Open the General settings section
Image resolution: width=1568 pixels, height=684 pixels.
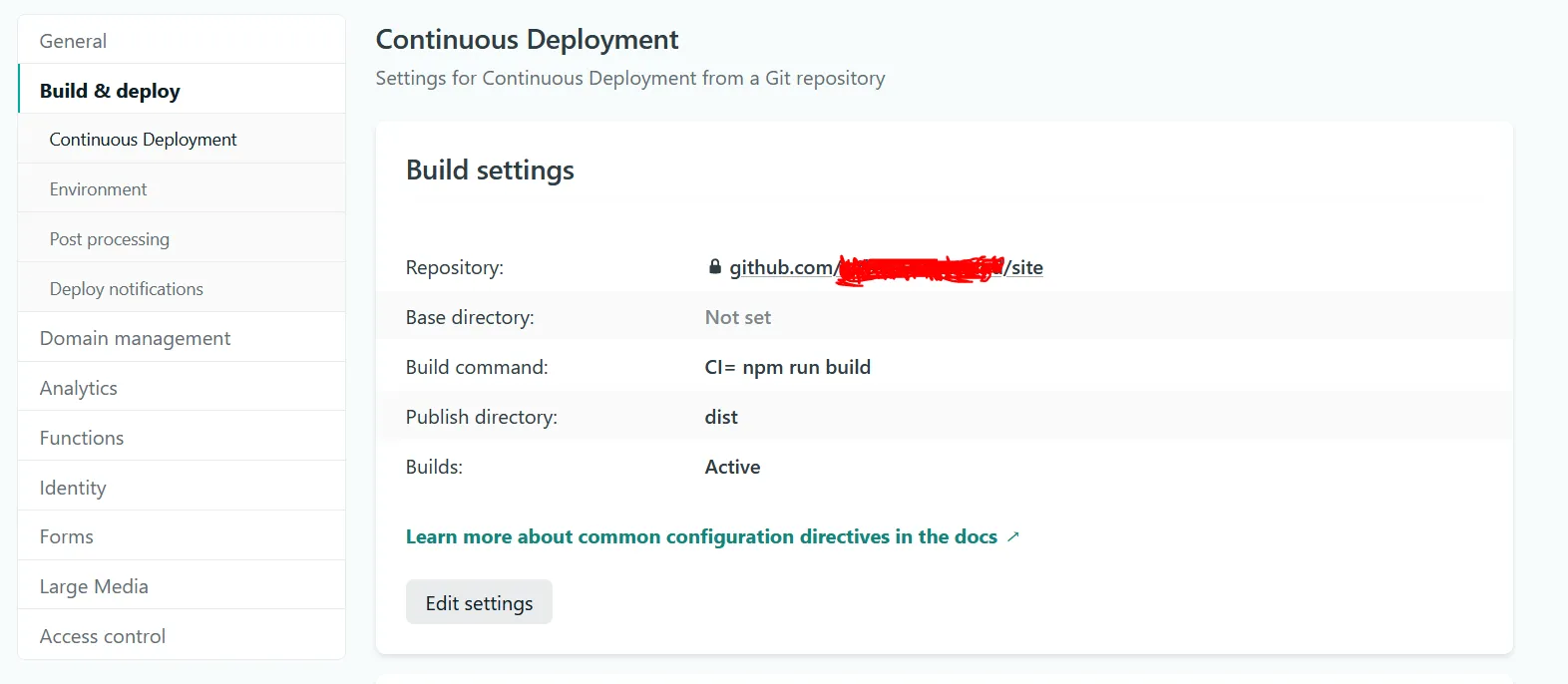(73, 41)
